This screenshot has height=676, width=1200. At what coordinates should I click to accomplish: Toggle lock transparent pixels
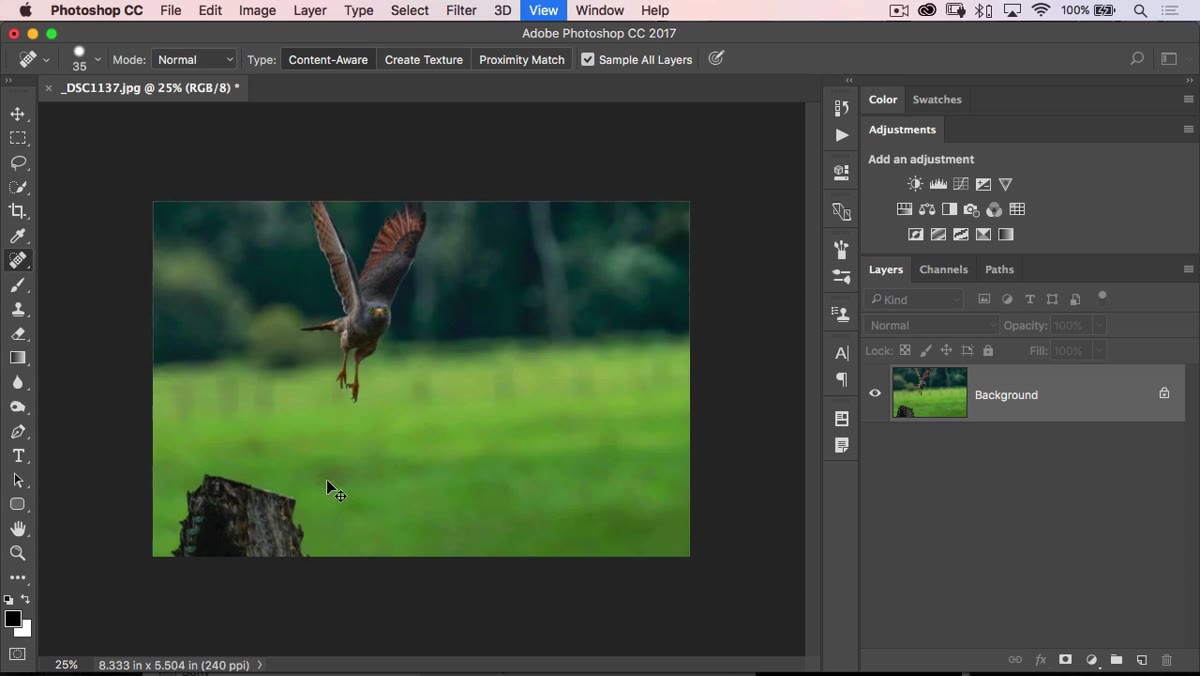click(905, 351)
